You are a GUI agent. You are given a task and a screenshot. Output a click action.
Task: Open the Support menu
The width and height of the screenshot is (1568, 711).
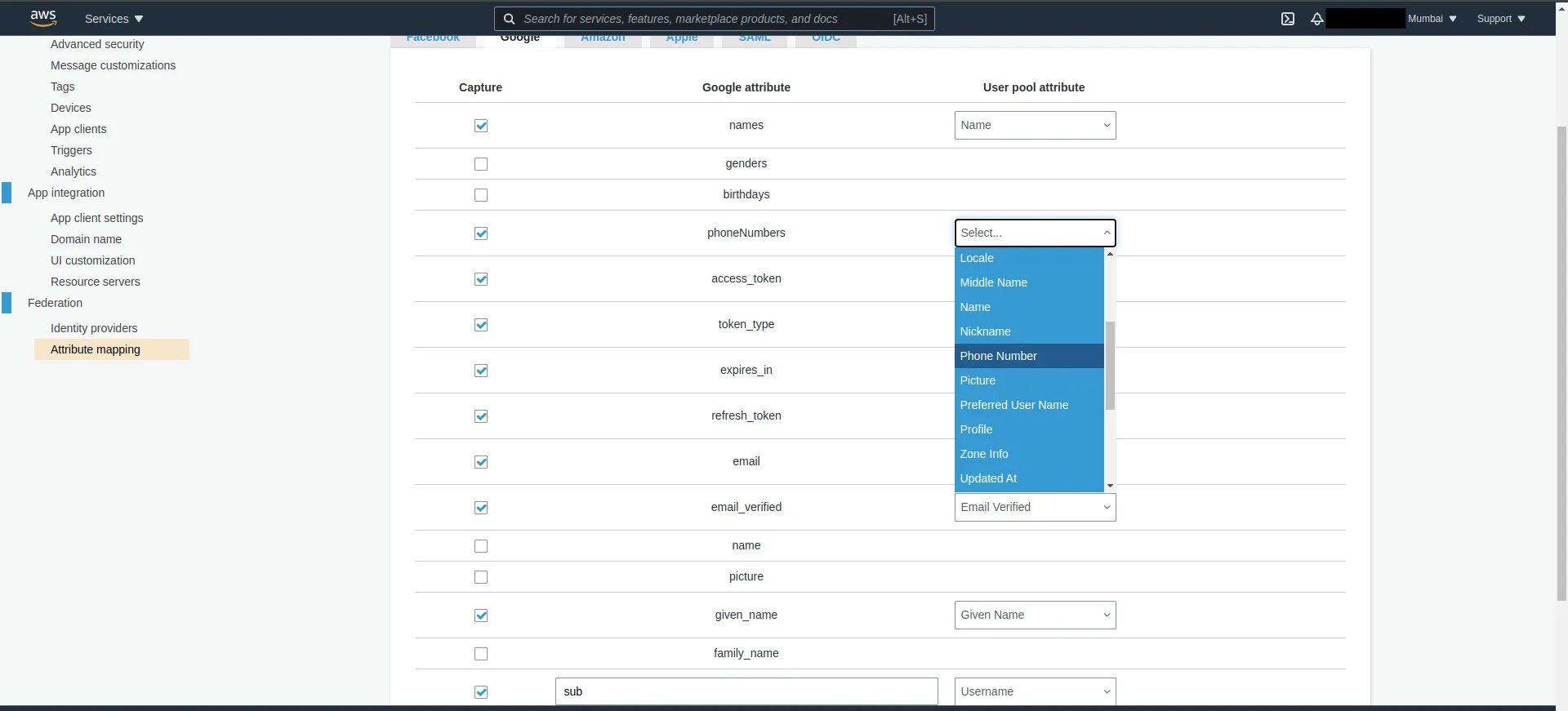[x=1501, y=19]
